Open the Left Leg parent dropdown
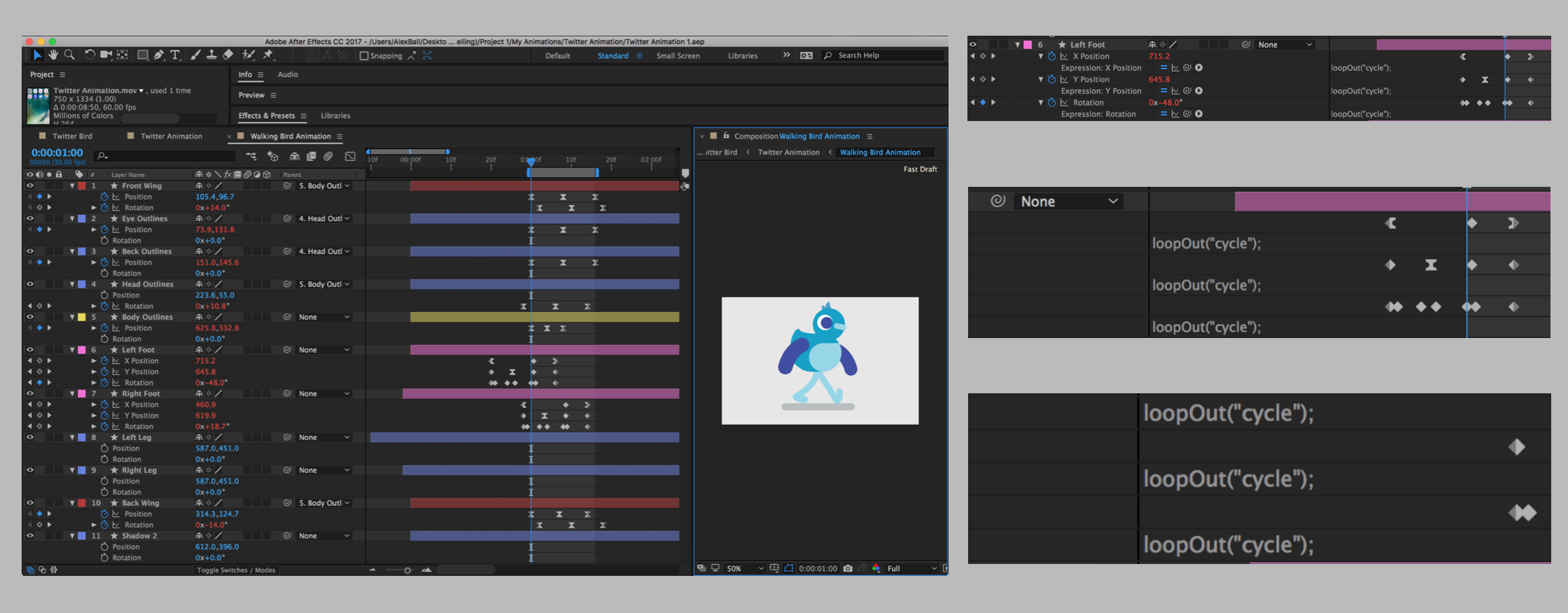Image resolution: width=1568 pixels, height=613 pixels. click(x=324, y=437)
